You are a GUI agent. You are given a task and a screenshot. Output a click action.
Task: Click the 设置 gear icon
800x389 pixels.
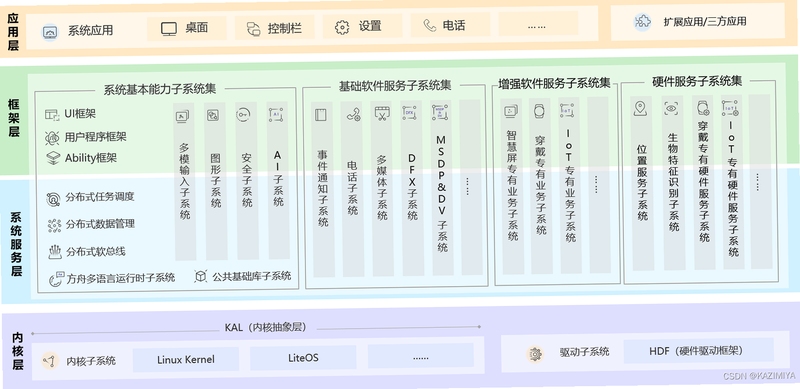[342, 27]
